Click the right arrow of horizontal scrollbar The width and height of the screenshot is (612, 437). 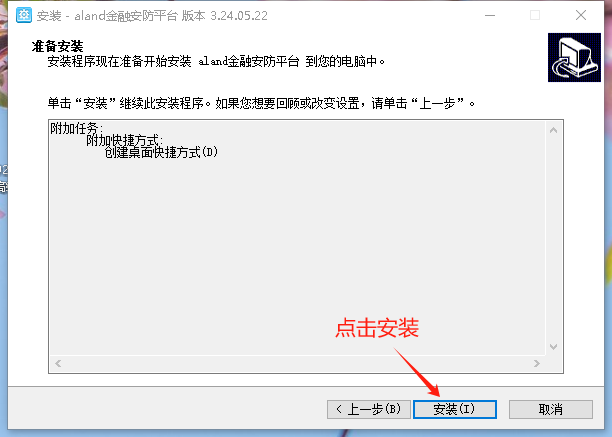tap(537, 364)
